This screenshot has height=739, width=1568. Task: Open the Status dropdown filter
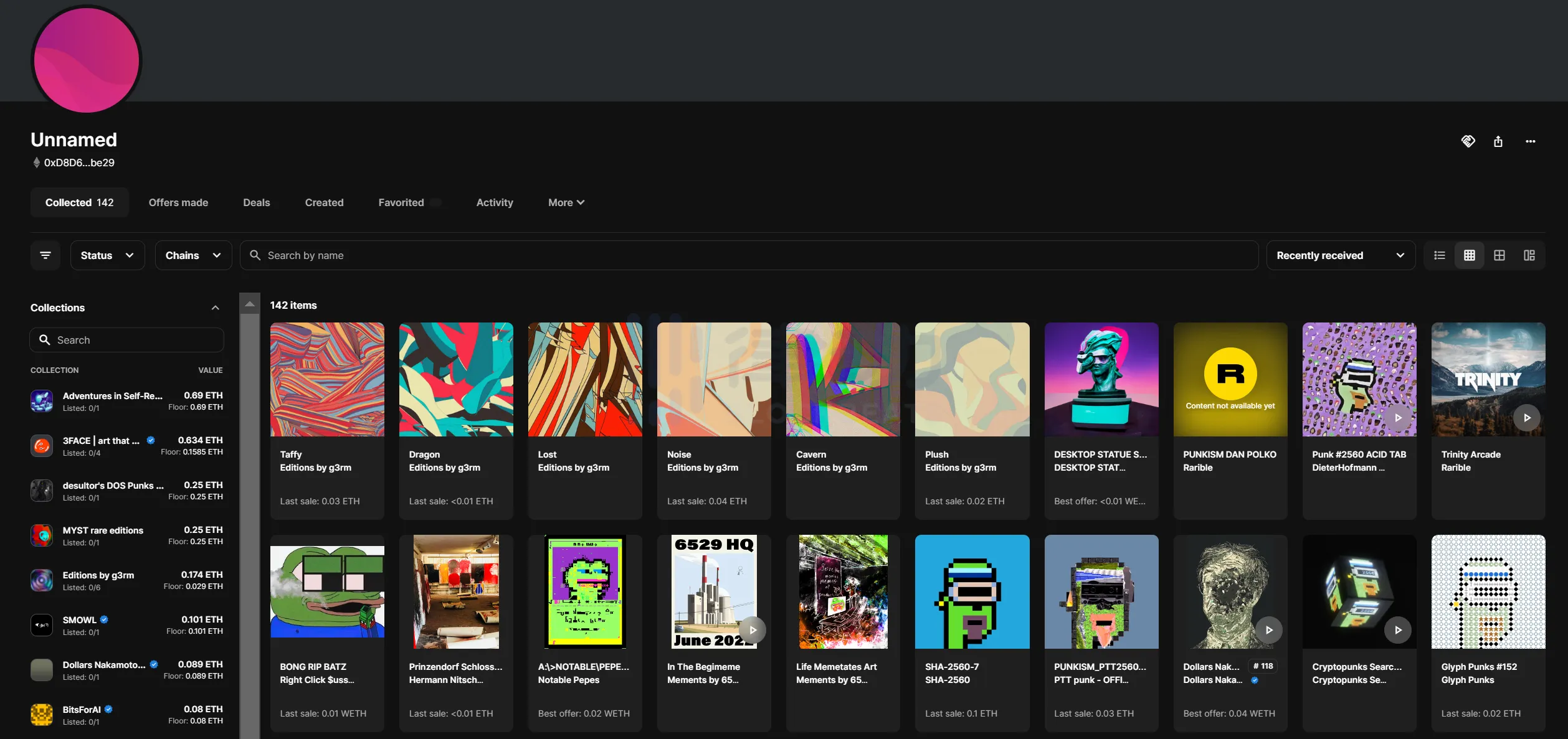click(x=107, y=255)
